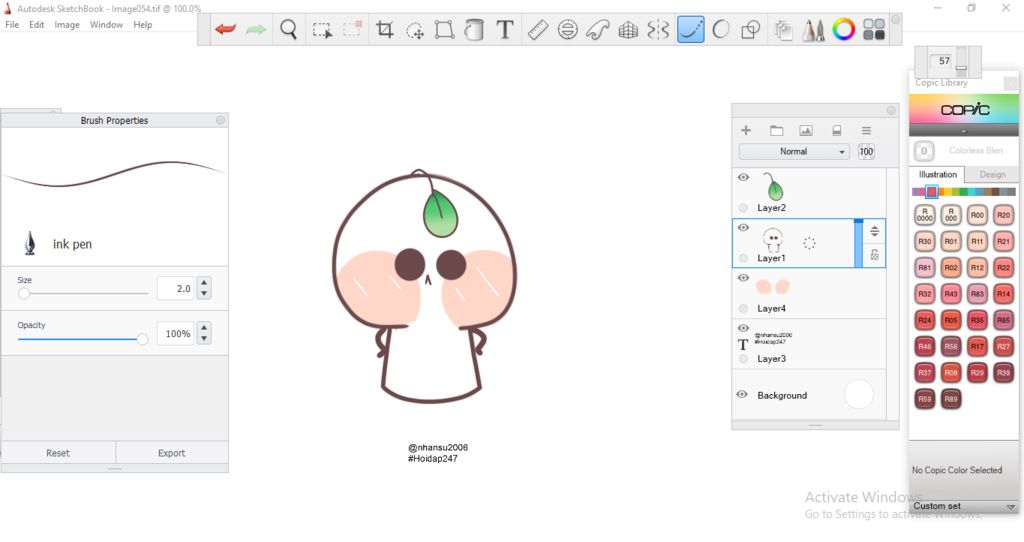
Task: Click the Reset button in Brush Properties
Action: (58, 453)
